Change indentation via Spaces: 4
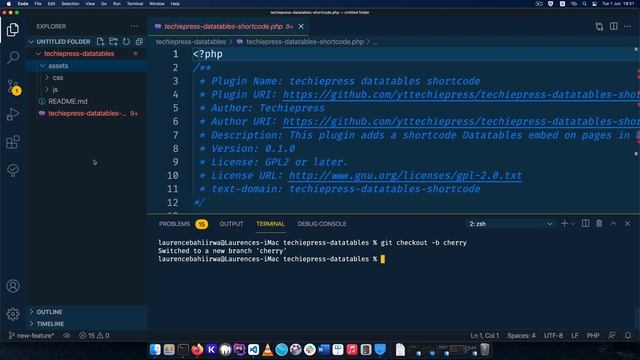Viewport: 640px width, 360px height. pyautogui.click(x=521, y=336)
